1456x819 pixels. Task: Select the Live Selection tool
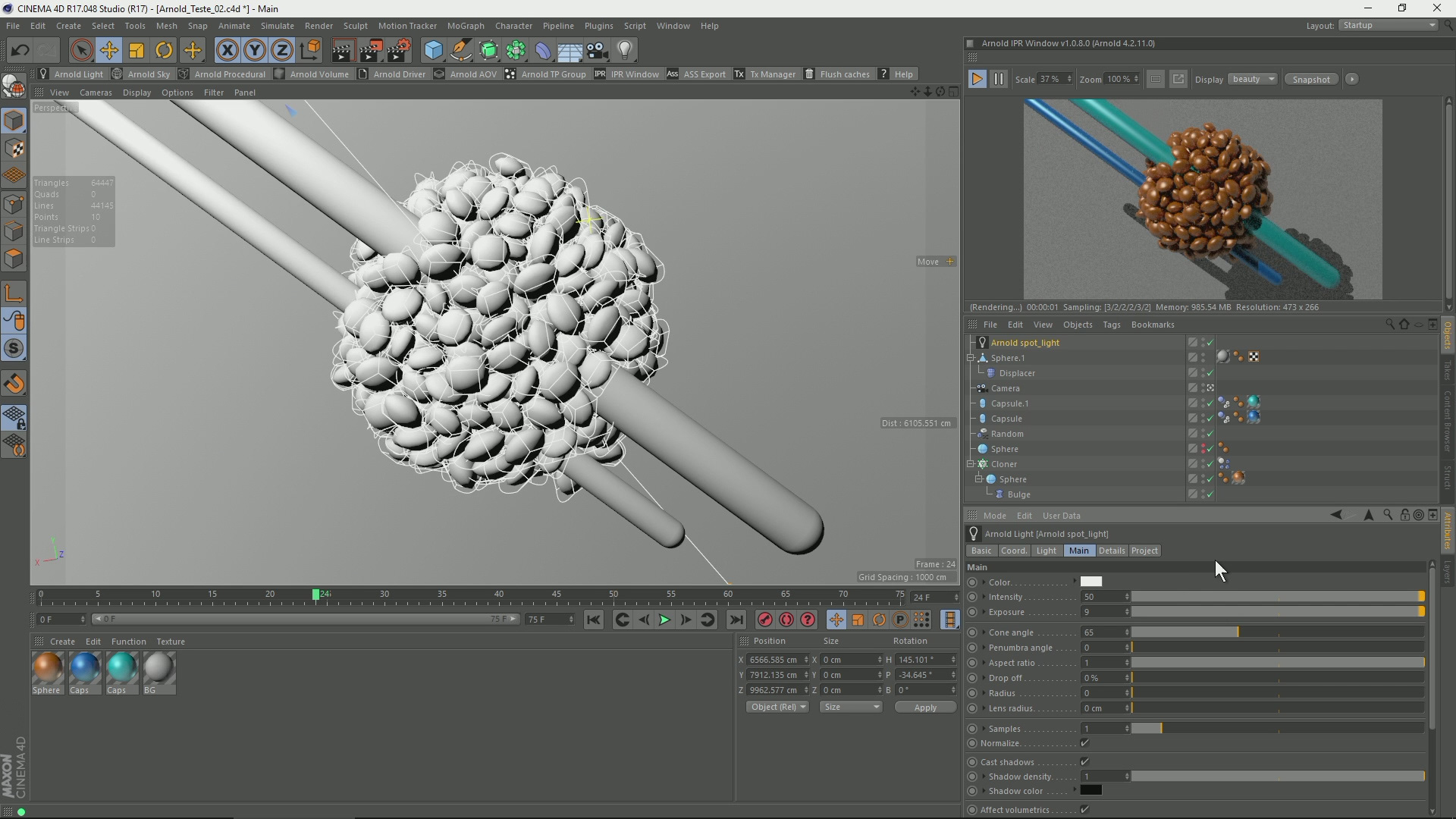tap(81, 51)
